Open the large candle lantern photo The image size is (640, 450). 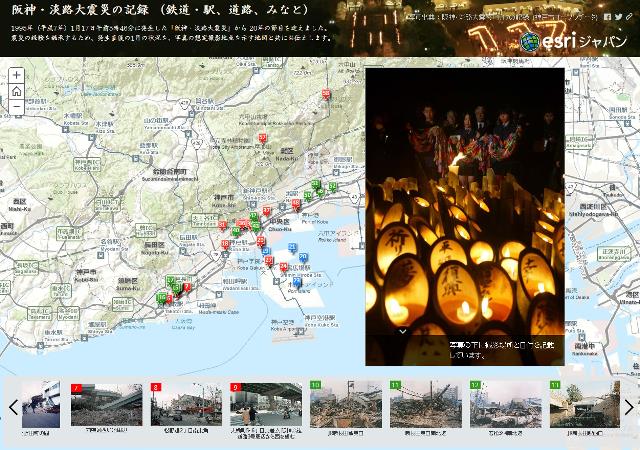pos(465,216)
